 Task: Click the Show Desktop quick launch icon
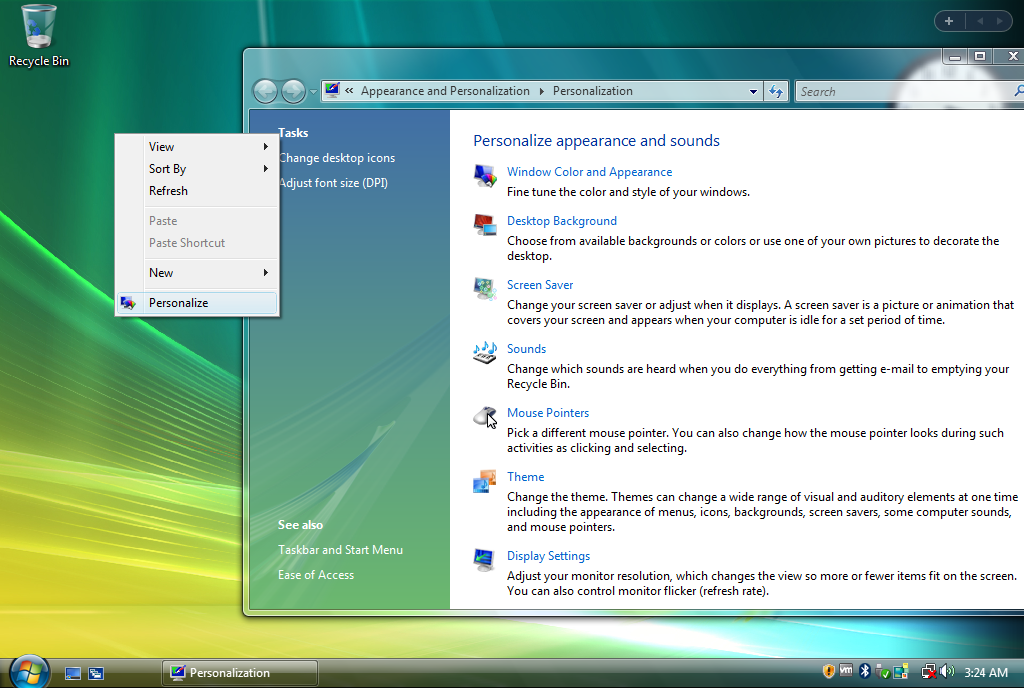click(72, 674)
